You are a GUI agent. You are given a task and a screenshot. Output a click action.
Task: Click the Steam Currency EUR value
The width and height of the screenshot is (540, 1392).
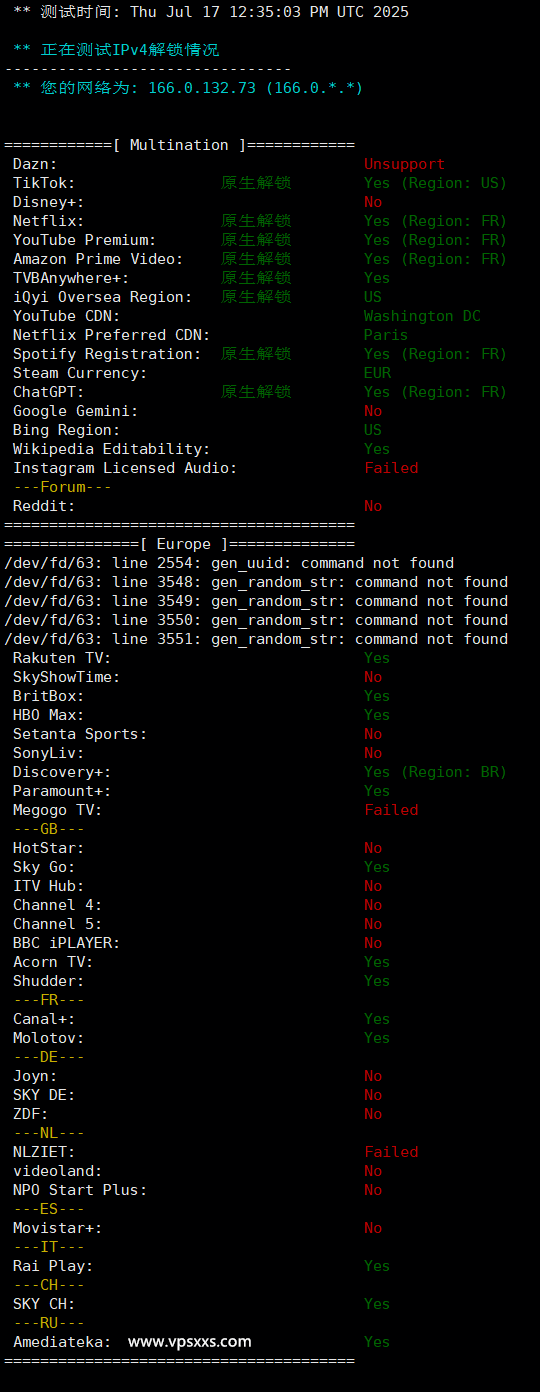click(377, 373)
